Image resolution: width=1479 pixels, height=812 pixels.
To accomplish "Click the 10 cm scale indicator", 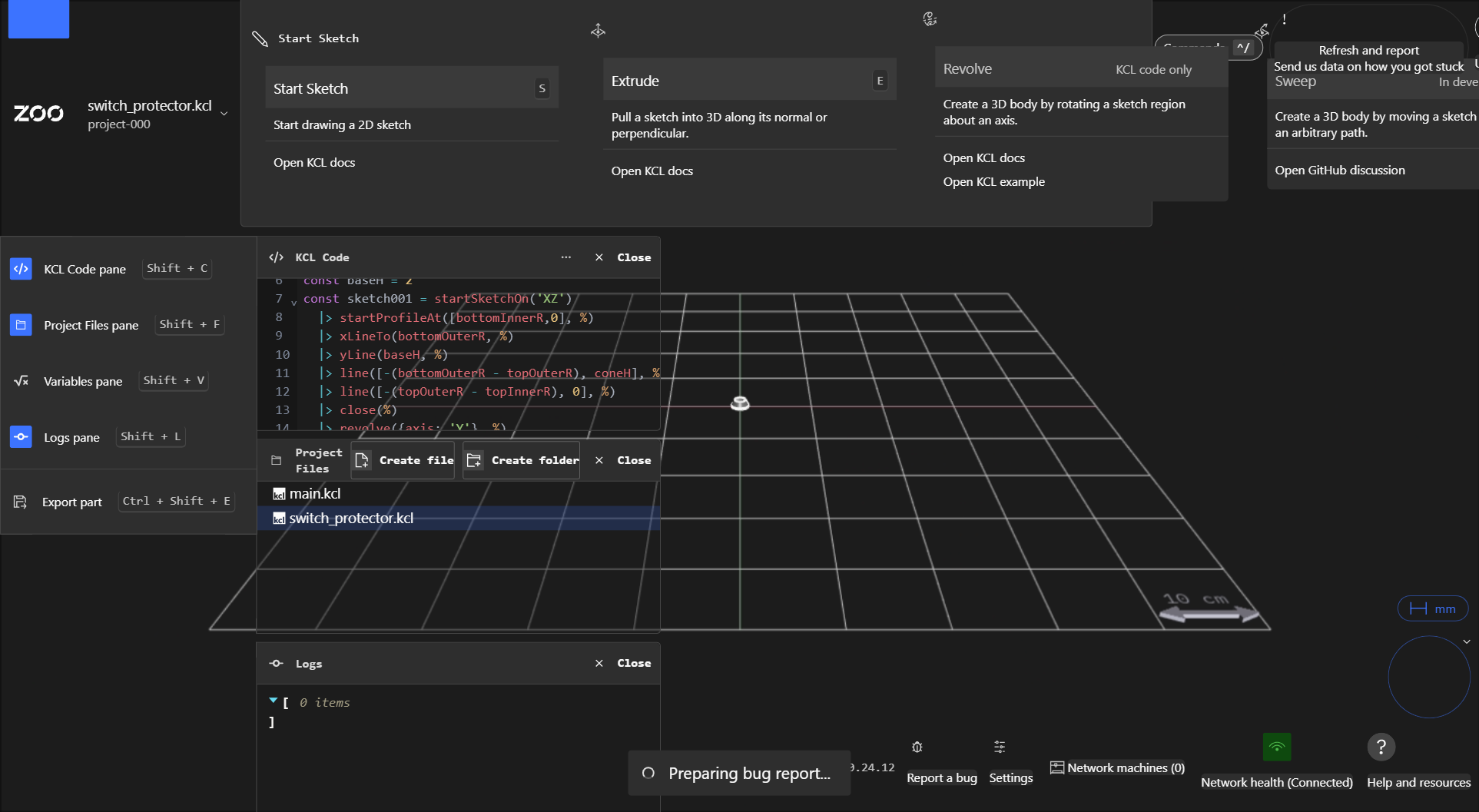I will (x=1209, y=607).
